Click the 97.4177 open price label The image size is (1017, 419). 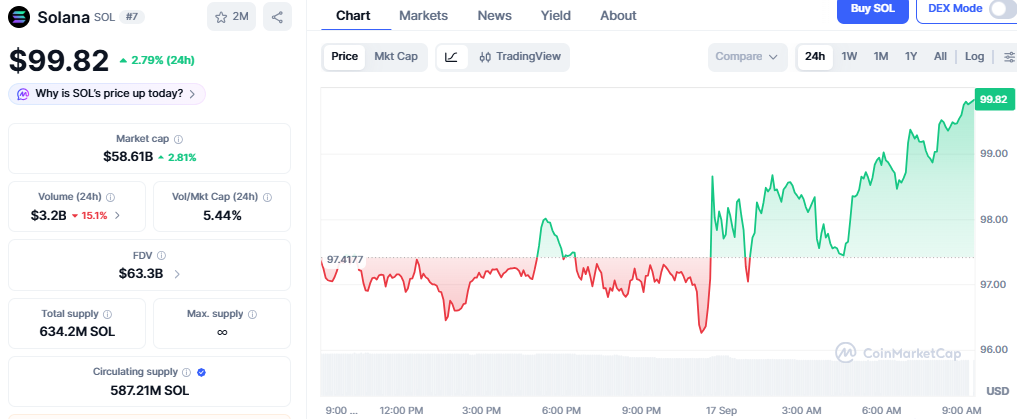pos(344,259)
